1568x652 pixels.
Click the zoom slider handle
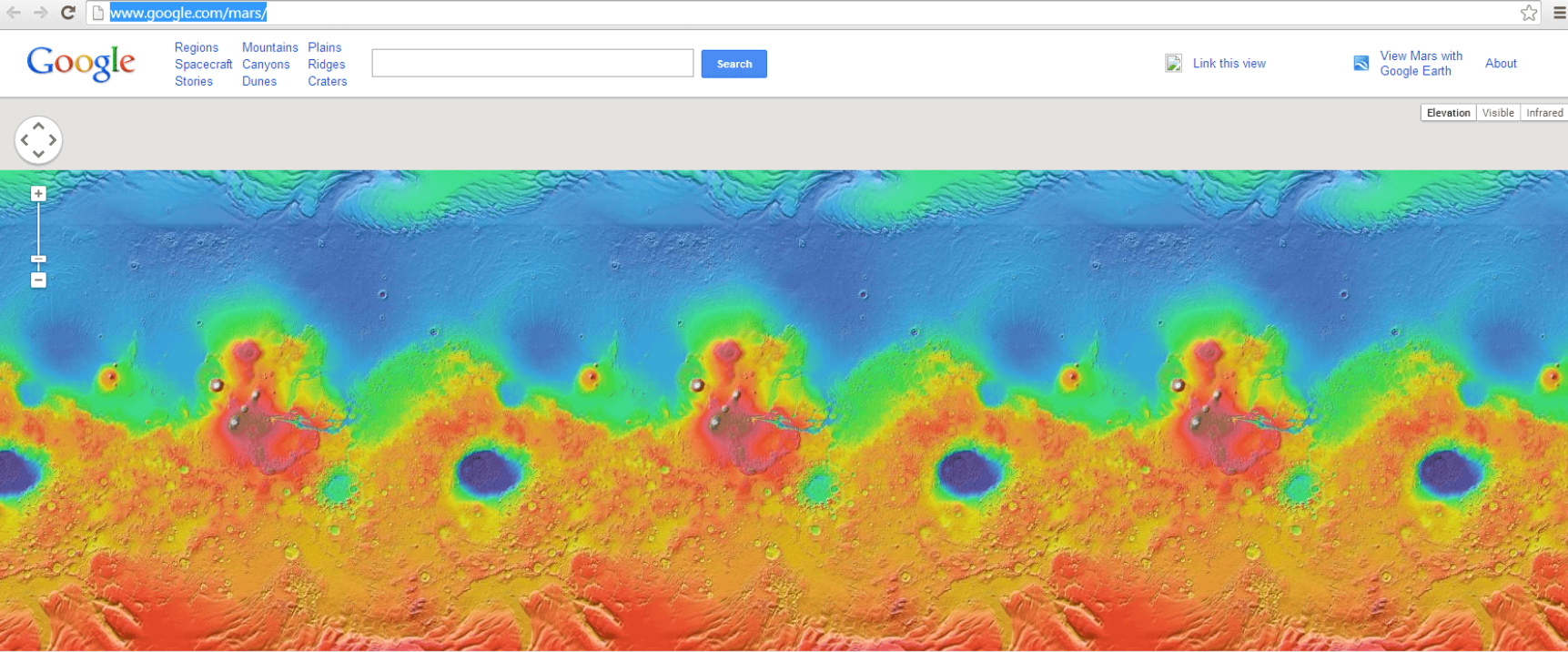pyautogui.click(x=38, y=260)
